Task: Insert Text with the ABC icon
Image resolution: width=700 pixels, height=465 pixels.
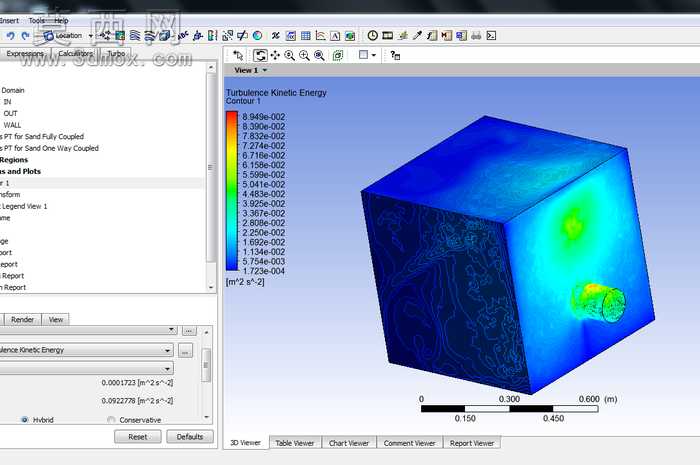Action: coord(182,36)
